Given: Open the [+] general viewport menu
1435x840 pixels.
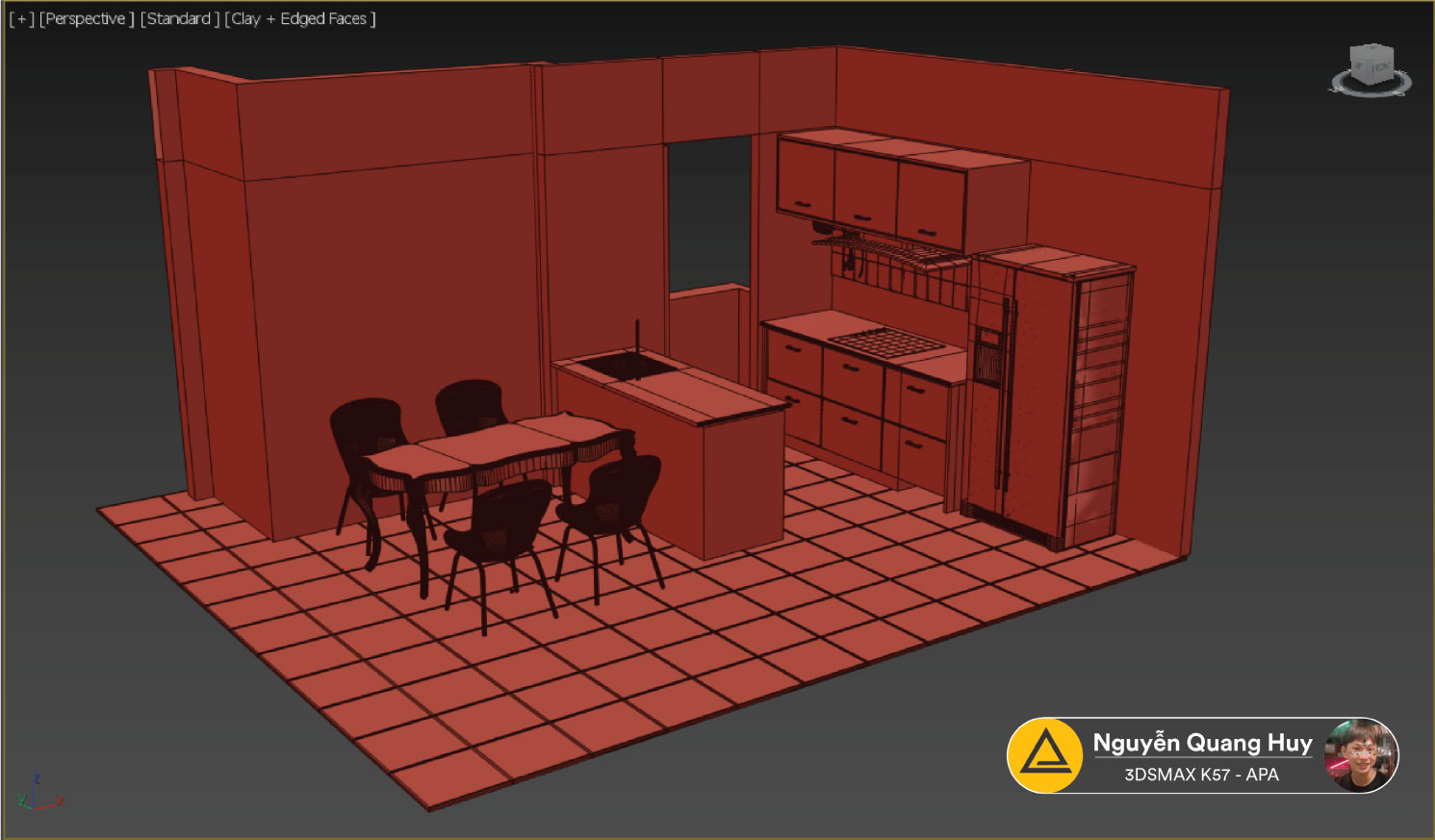Looking at the screenshot, I should [21, 19].
